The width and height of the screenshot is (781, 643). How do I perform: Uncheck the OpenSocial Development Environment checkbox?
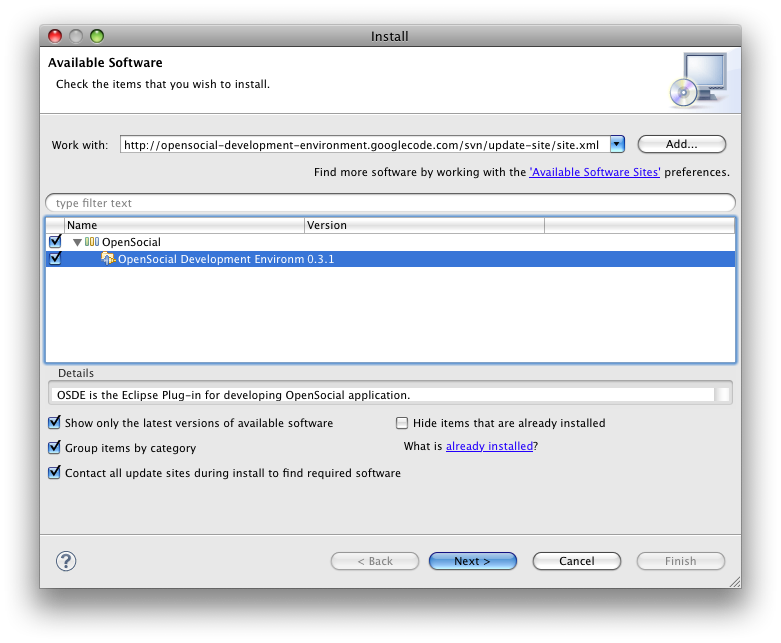55,258
